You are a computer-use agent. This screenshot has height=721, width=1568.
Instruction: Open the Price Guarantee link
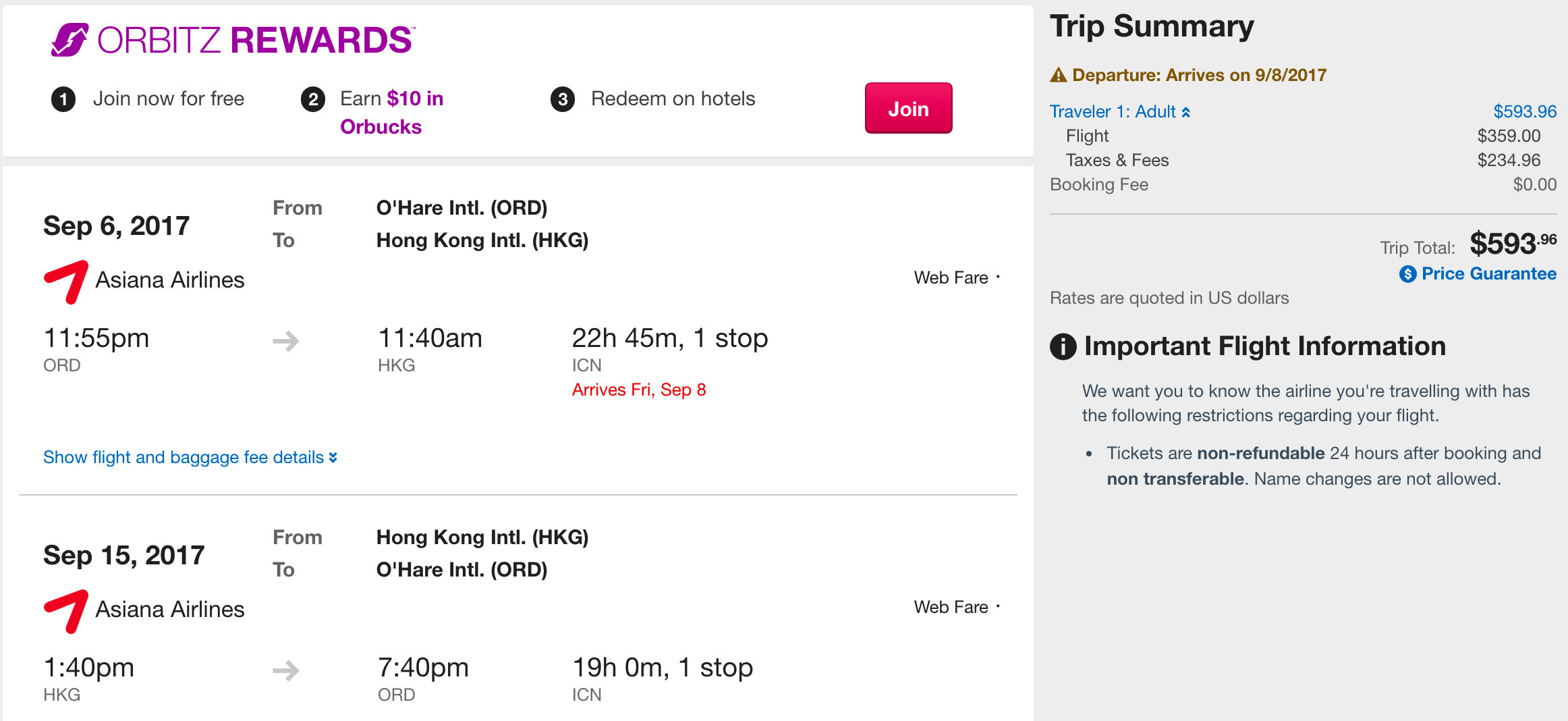pos(1488,274)
